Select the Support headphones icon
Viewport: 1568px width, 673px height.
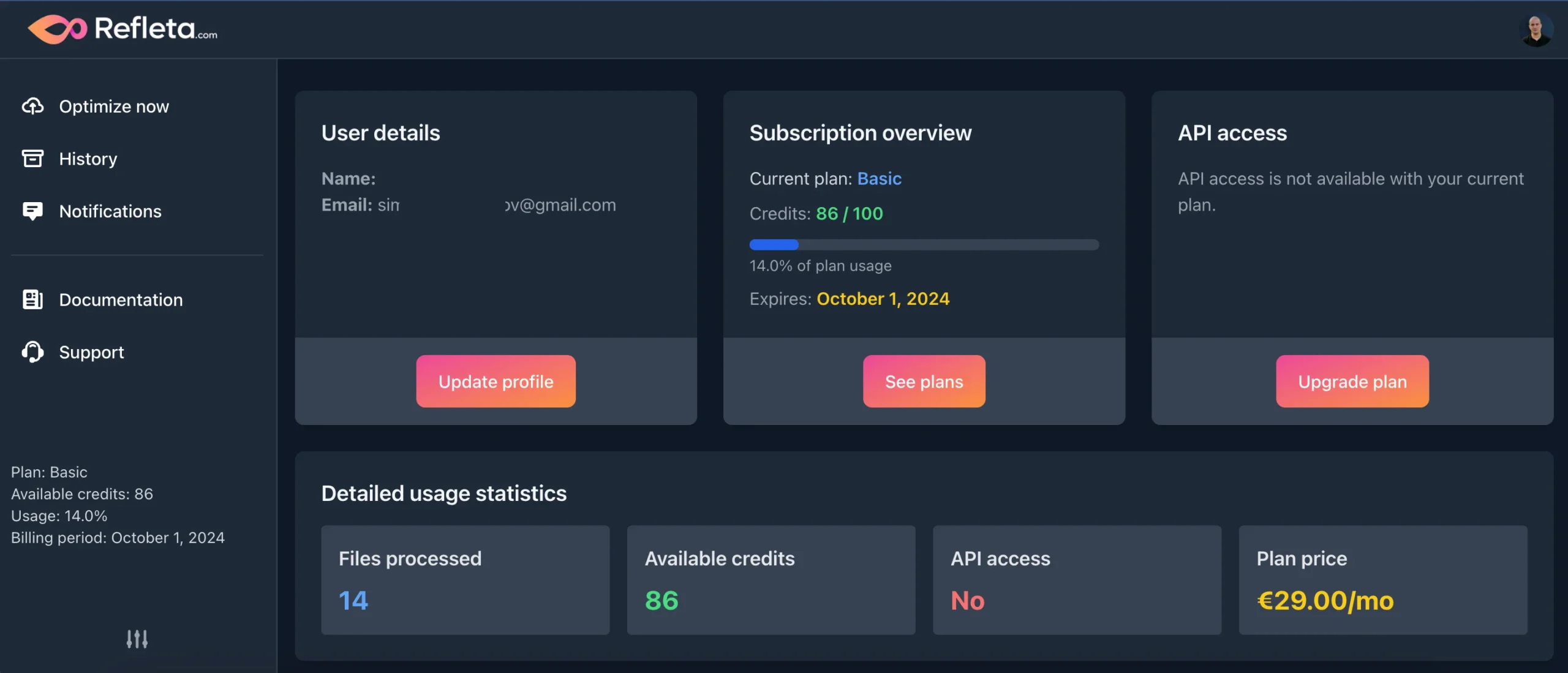click(32, 352)
